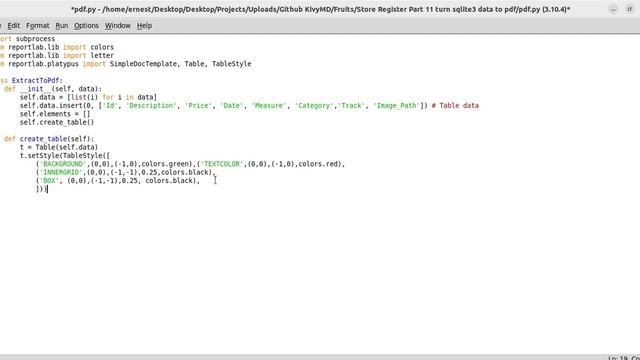Click 'colors.red' in the style tuple
640x360 pixels.
pos(319,164)
